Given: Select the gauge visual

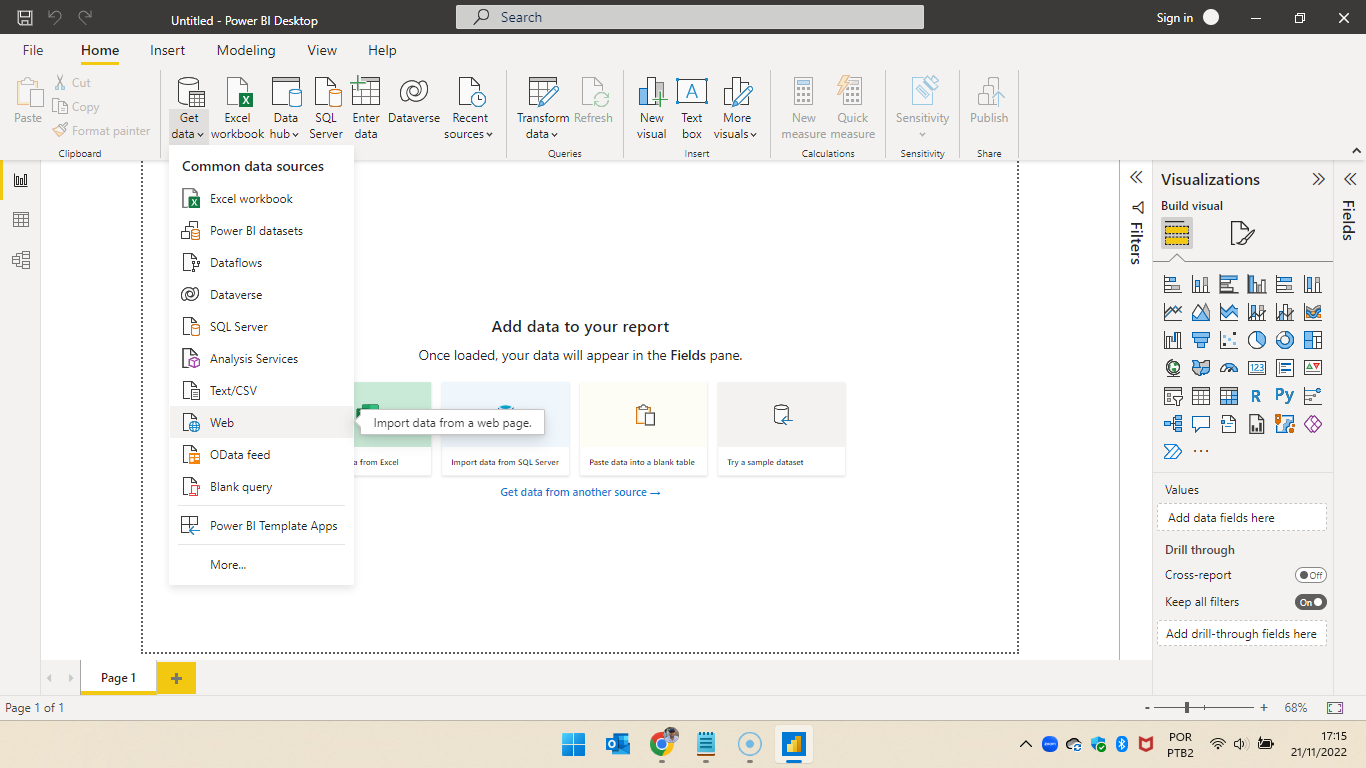Looking at the screenshot, I should tap(1229, 368).
